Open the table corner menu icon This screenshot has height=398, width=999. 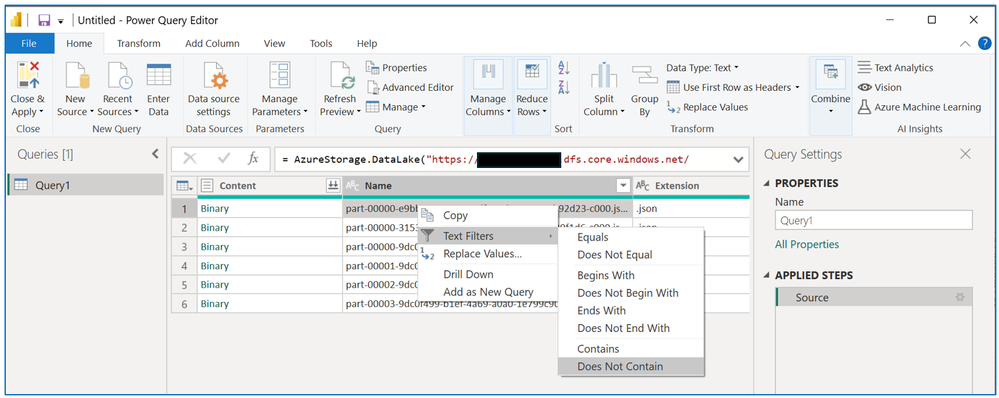pyautogui.click(x=184, y=185)
